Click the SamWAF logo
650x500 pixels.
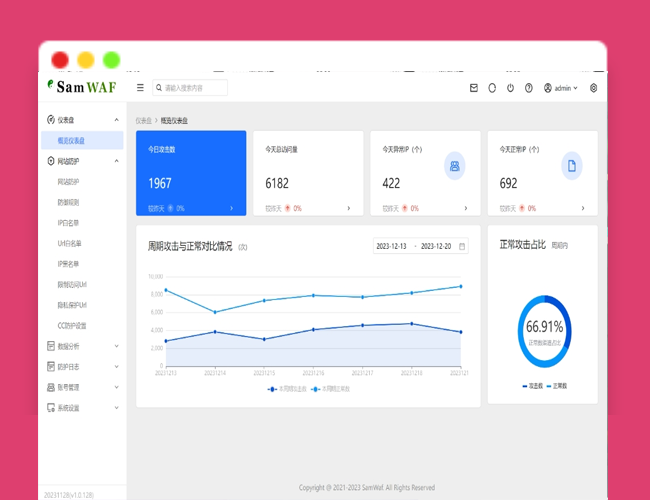80,87
